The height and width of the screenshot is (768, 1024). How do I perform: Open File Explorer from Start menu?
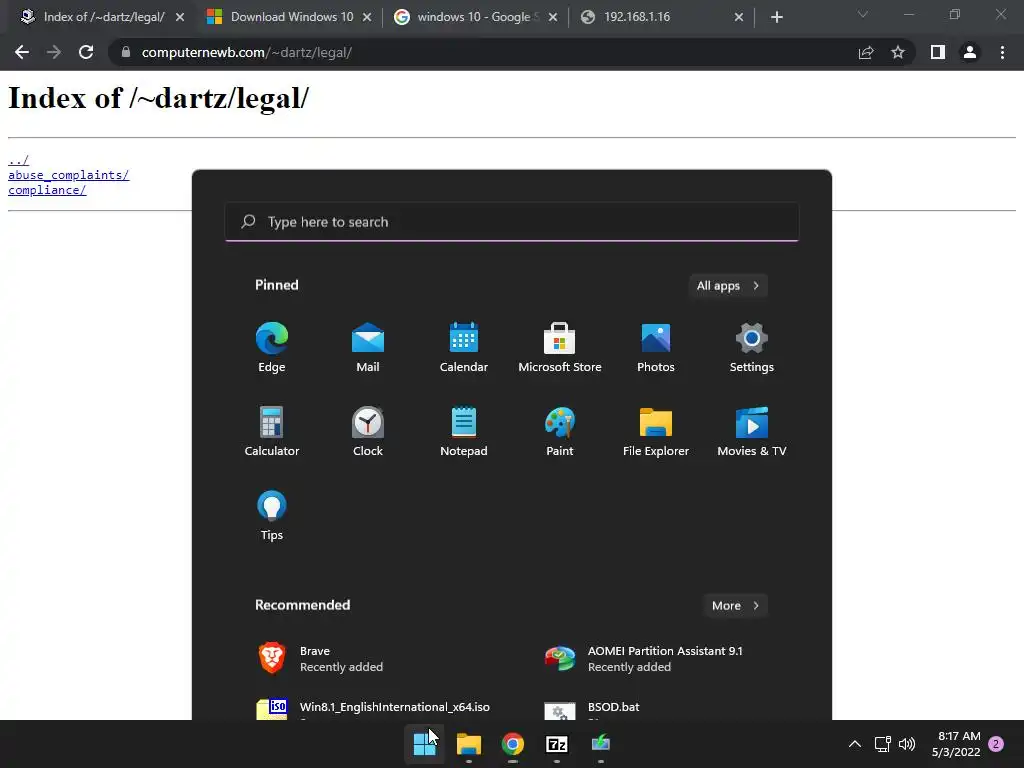[x=656, y=432]
